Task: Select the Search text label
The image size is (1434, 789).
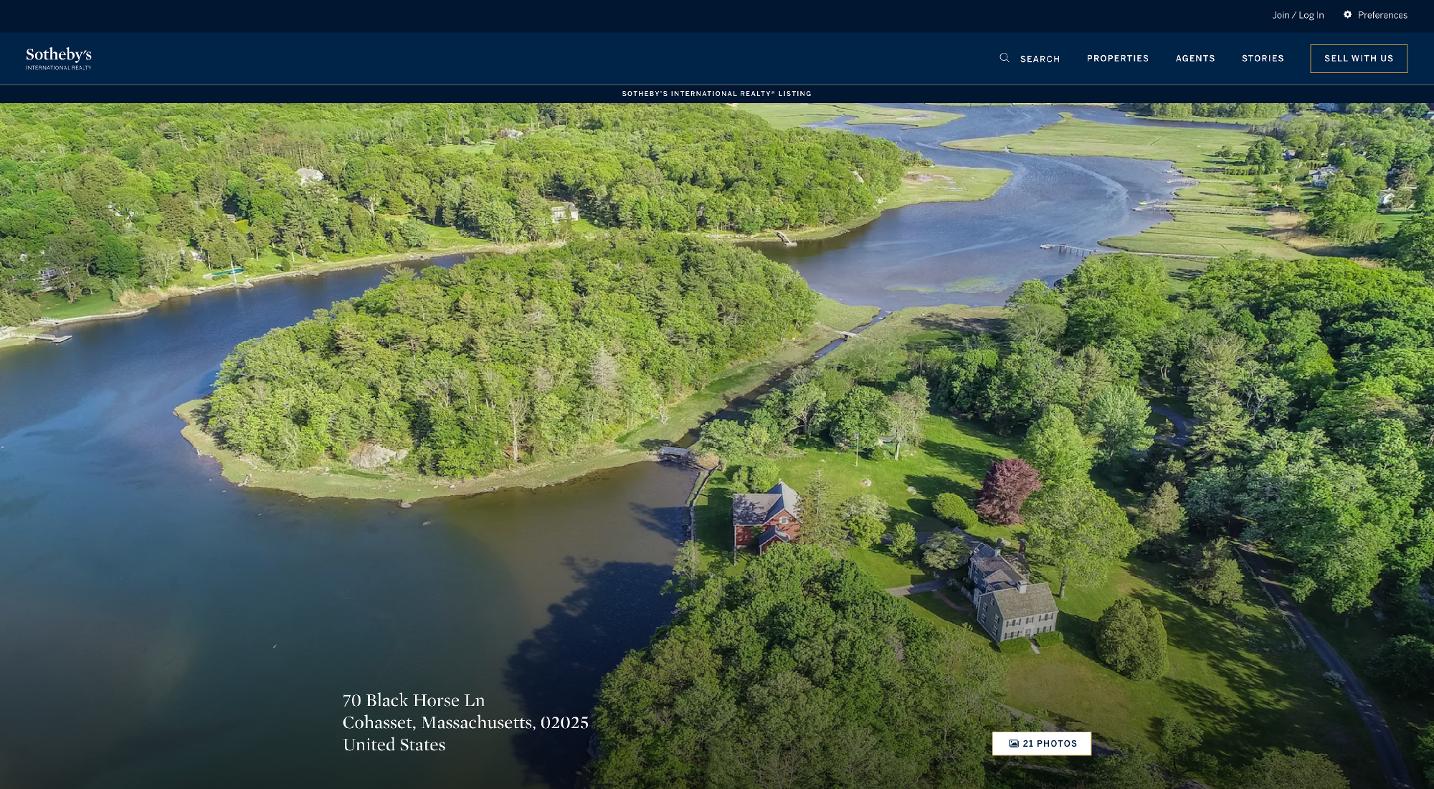Action: 1040,59
